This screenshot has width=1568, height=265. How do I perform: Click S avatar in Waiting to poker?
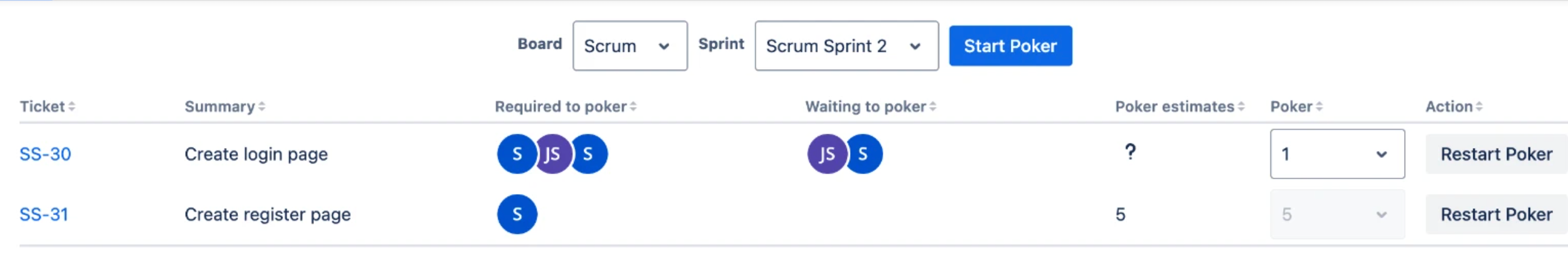click(863, 154)
